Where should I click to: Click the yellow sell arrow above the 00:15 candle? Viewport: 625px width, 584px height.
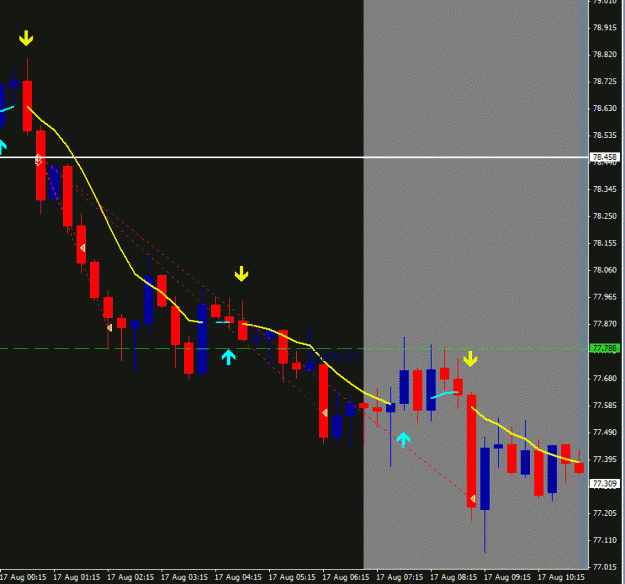click(26, 38)
